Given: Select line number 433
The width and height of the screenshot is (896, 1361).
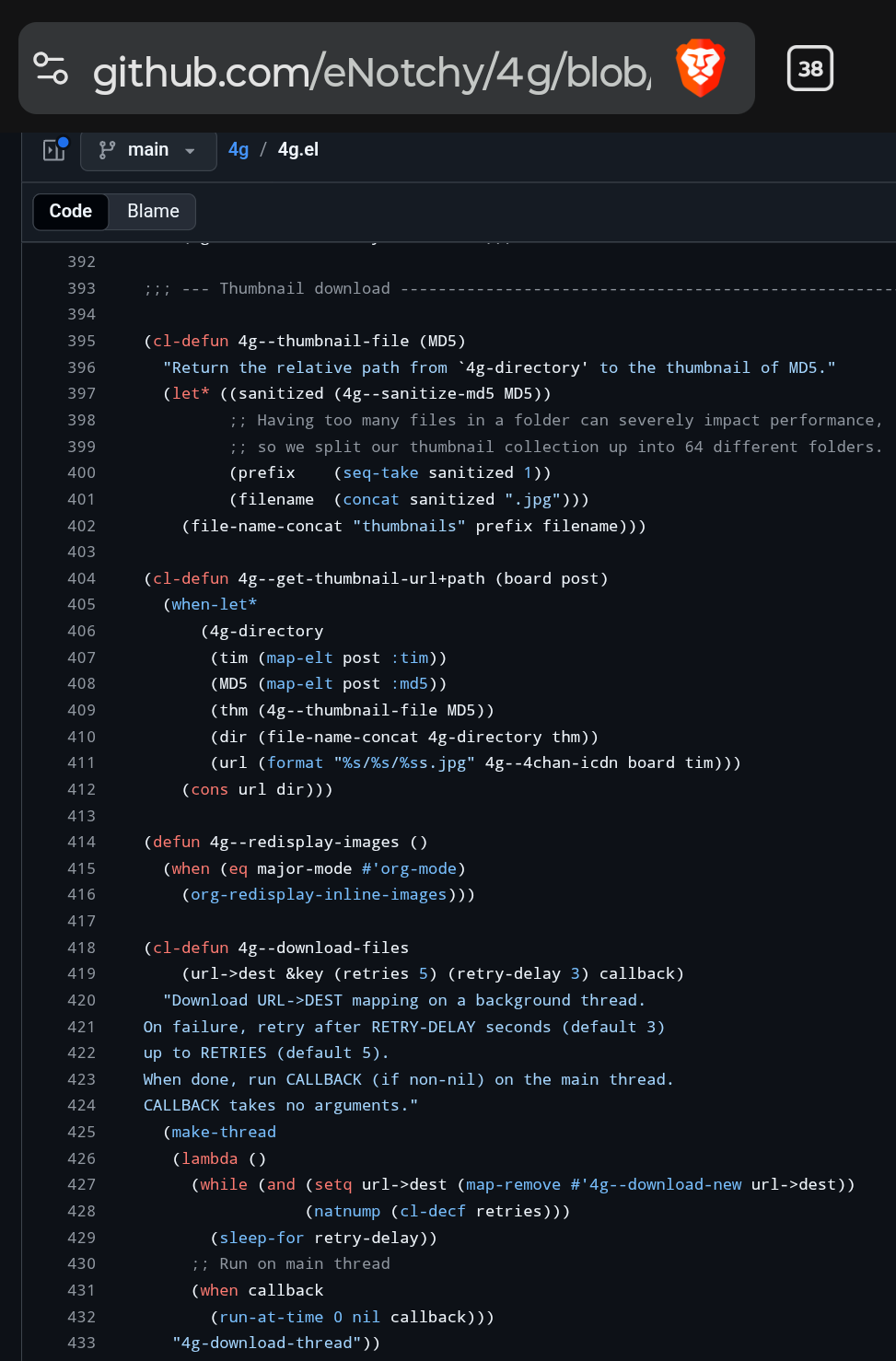Looking at the screenshot, I should (82, 1343).
